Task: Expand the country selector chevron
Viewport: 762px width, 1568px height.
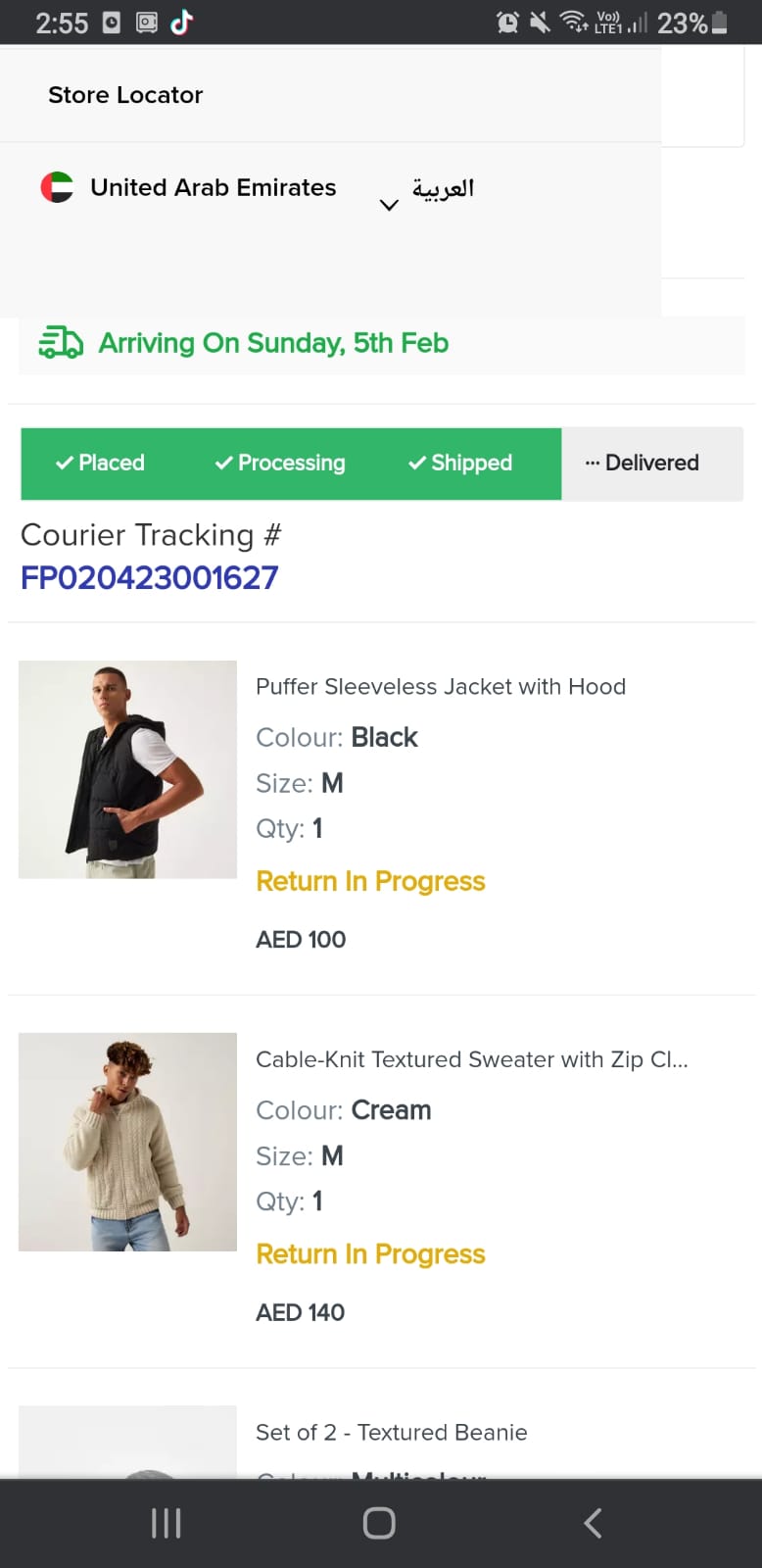Action: pos(389,205)
